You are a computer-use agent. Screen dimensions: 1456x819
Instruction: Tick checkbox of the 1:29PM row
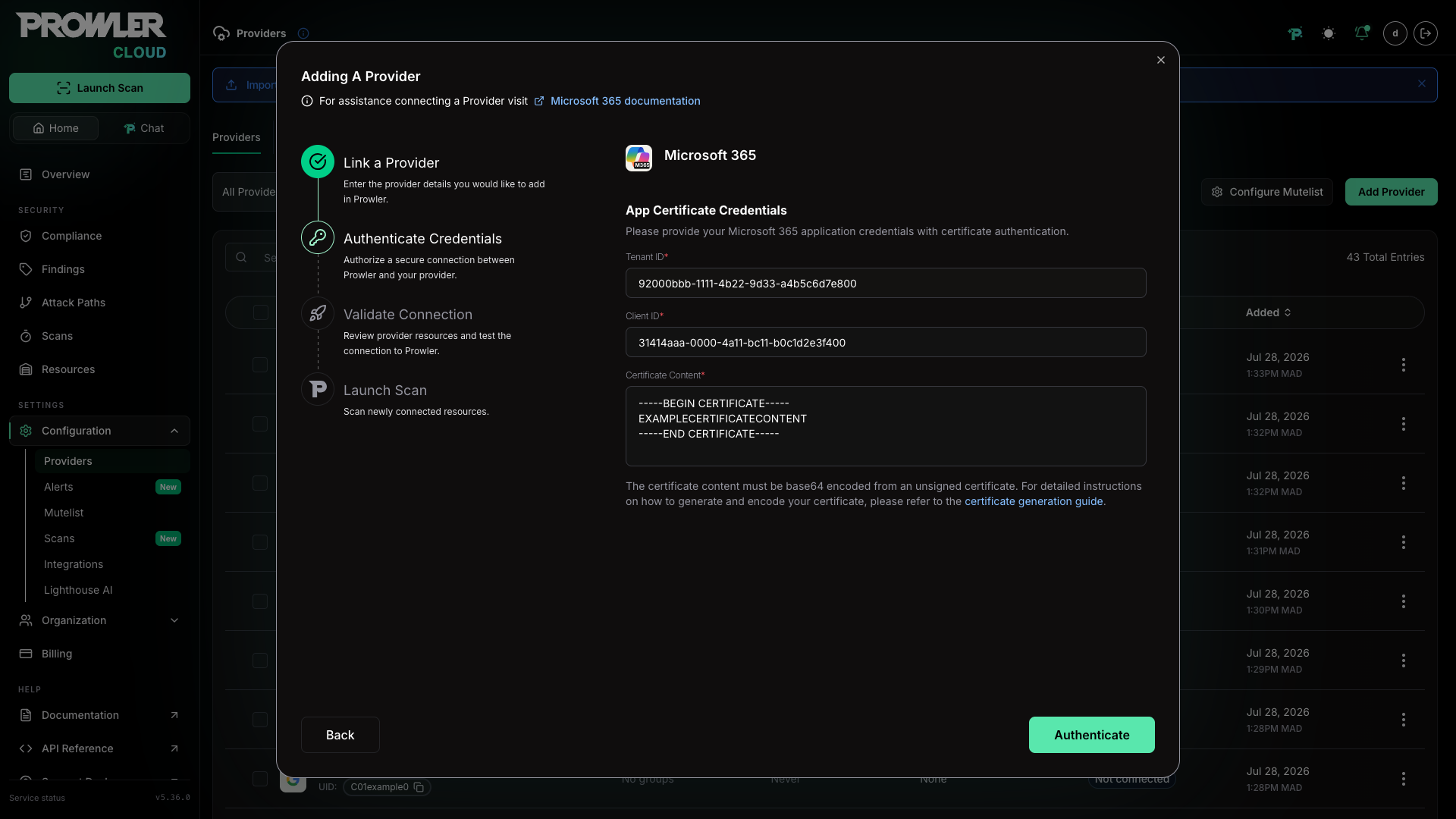click(x=260, y=661)
